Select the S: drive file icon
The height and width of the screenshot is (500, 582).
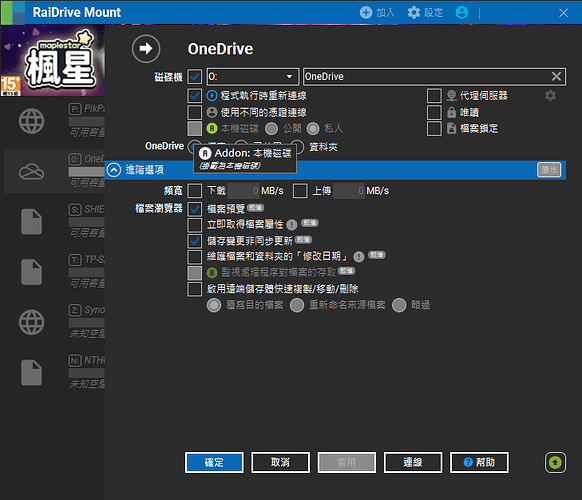pos(32,222)
